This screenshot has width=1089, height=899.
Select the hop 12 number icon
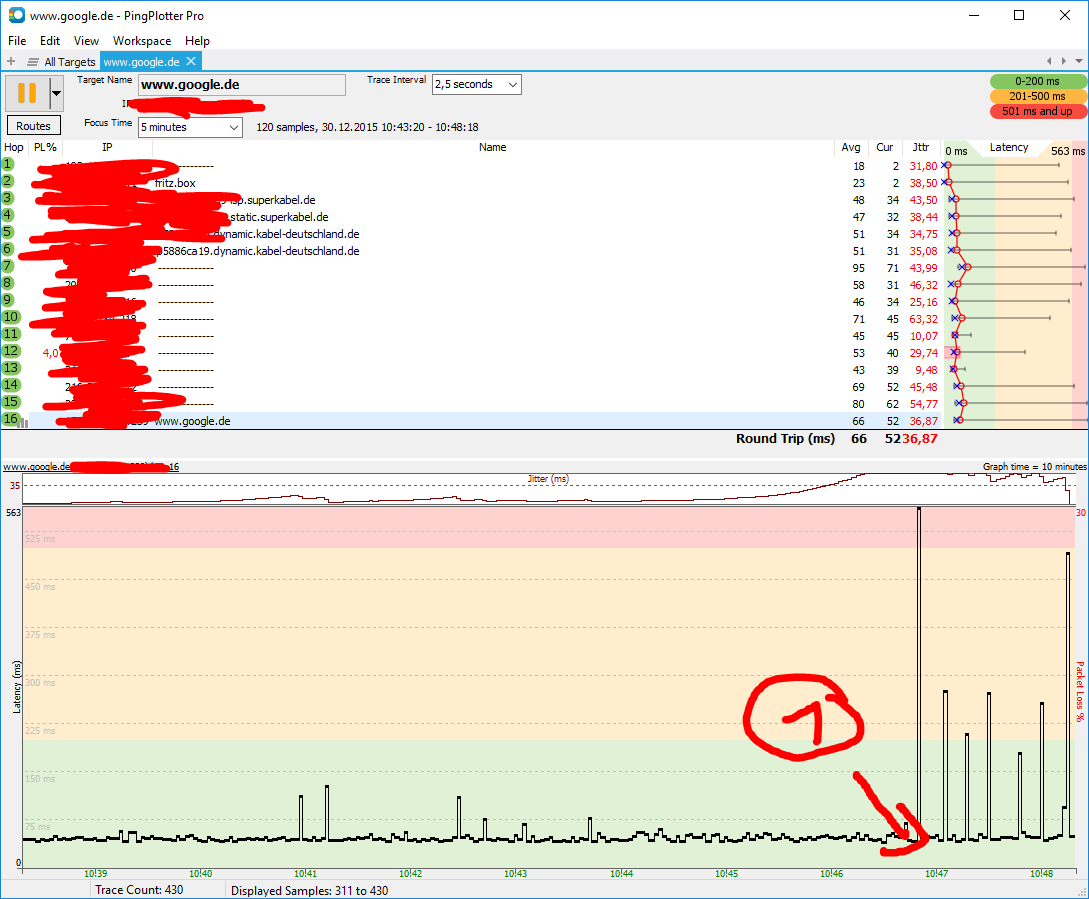pyautogui.click(x=10, y=352)
